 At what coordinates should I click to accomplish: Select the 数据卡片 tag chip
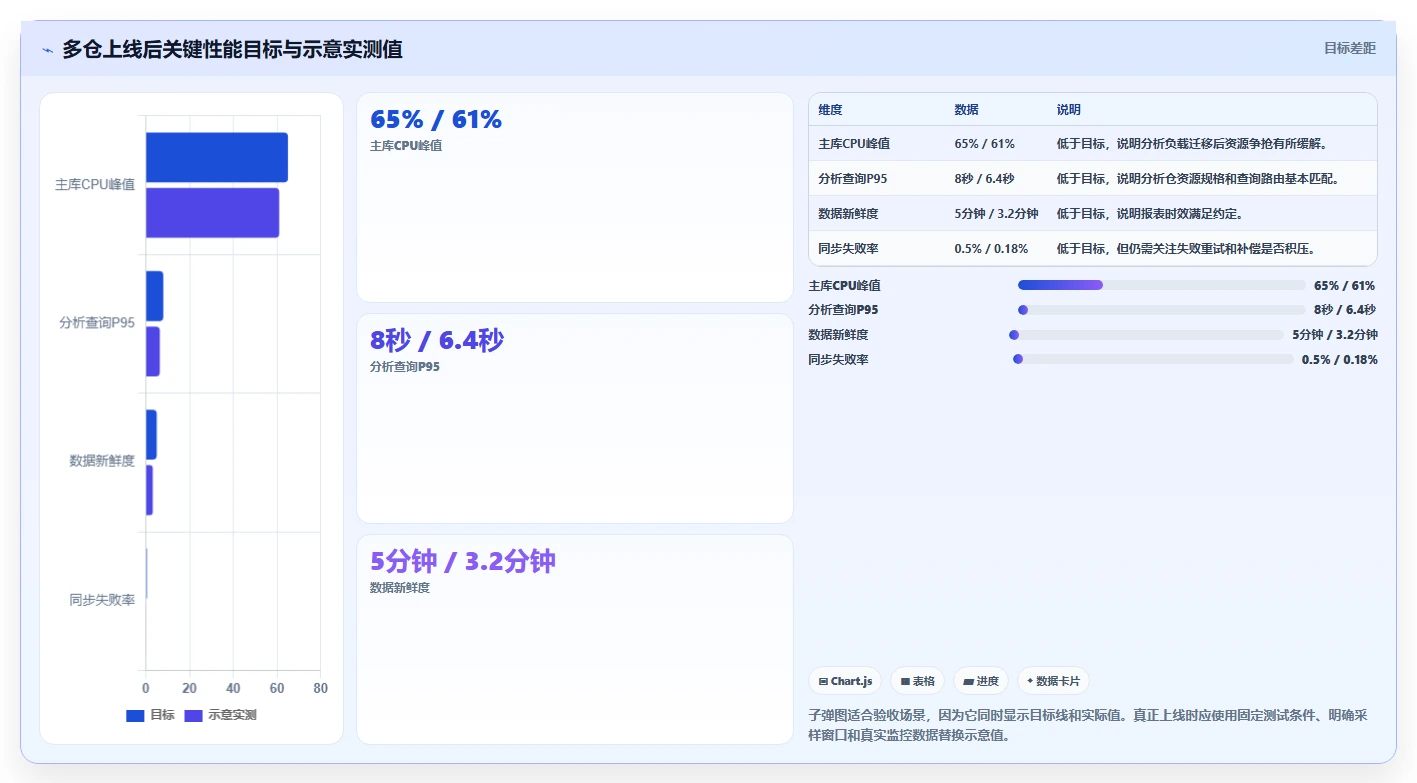click(1053, 681)
